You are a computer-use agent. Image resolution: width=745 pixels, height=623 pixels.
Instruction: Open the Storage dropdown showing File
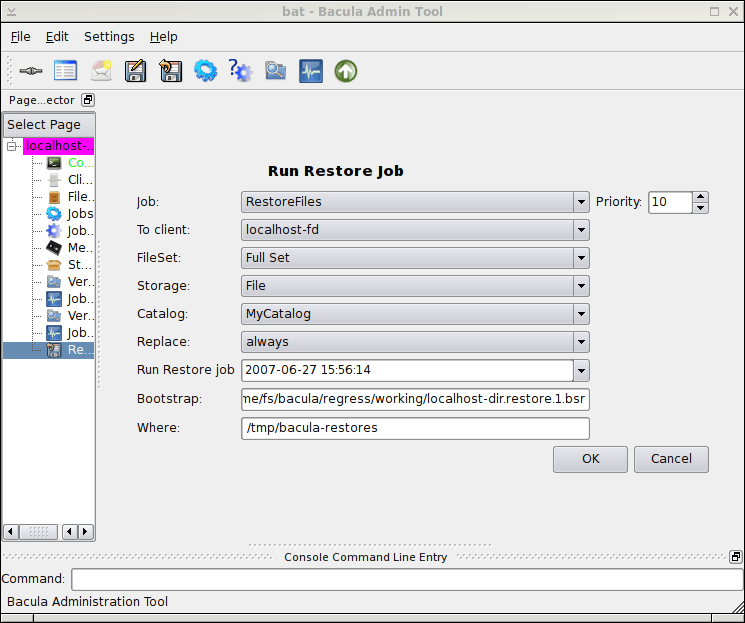415,286
